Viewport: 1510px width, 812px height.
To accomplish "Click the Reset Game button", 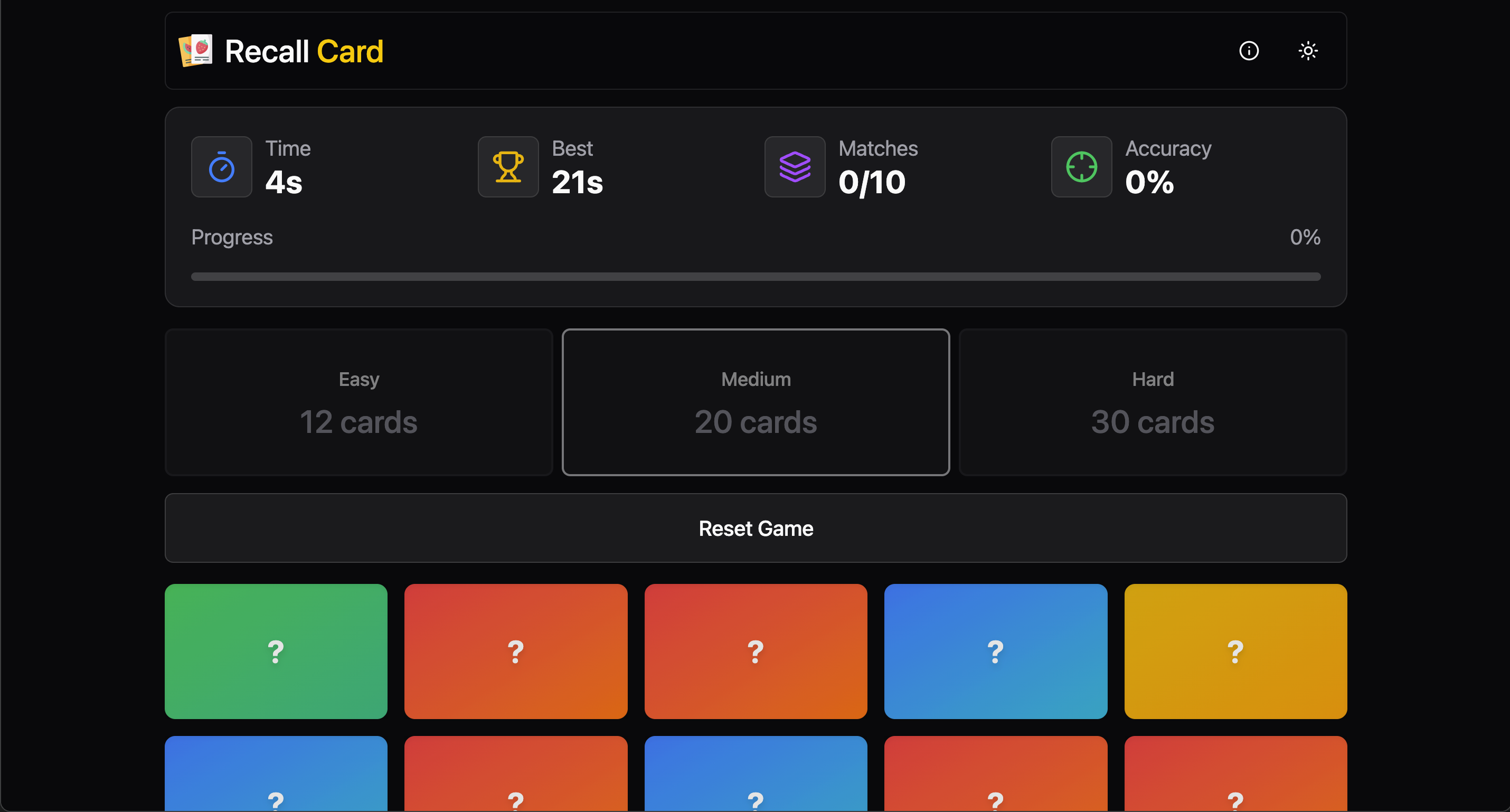I will [756, 528].
